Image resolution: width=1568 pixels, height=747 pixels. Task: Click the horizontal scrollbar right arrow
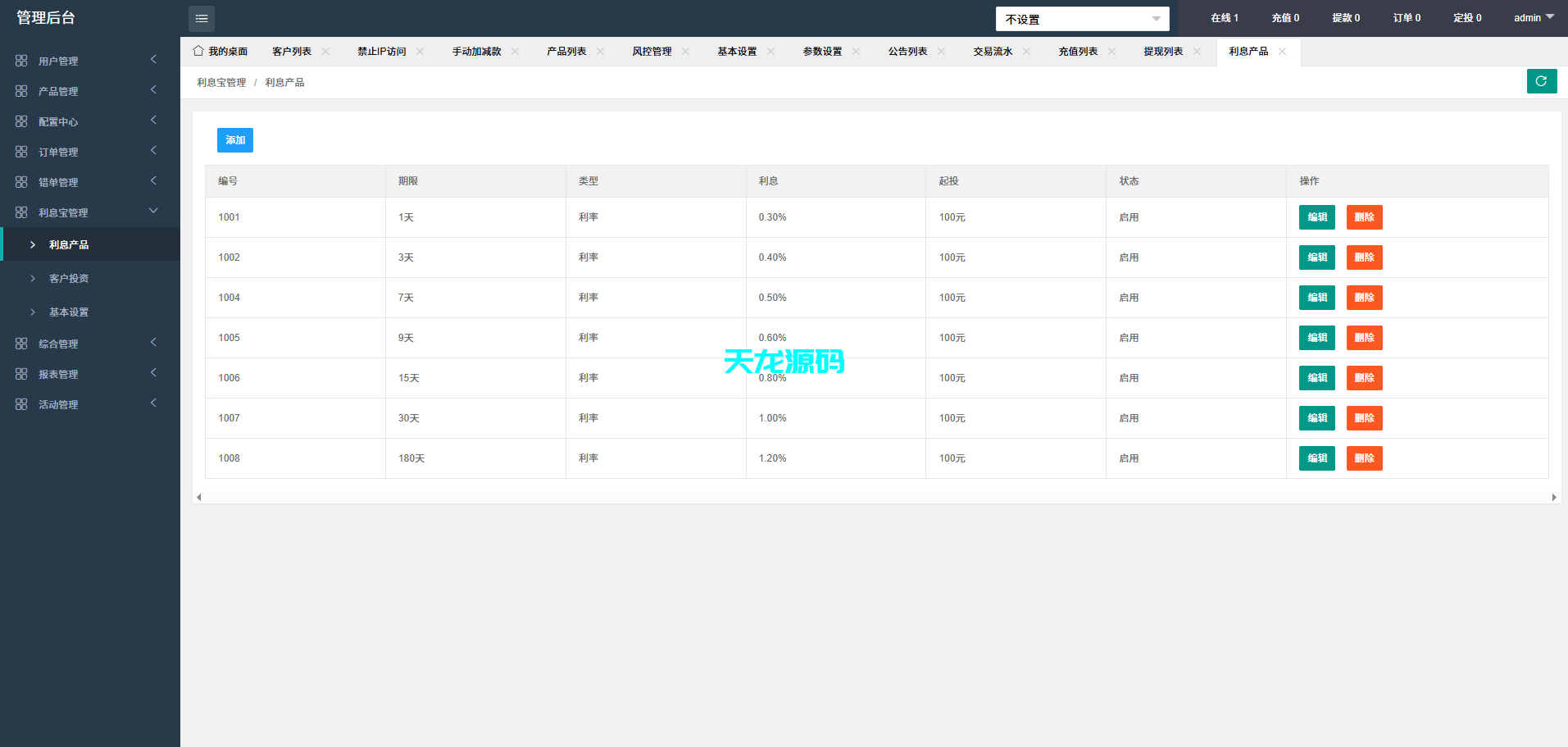[x=1554, y=497]
